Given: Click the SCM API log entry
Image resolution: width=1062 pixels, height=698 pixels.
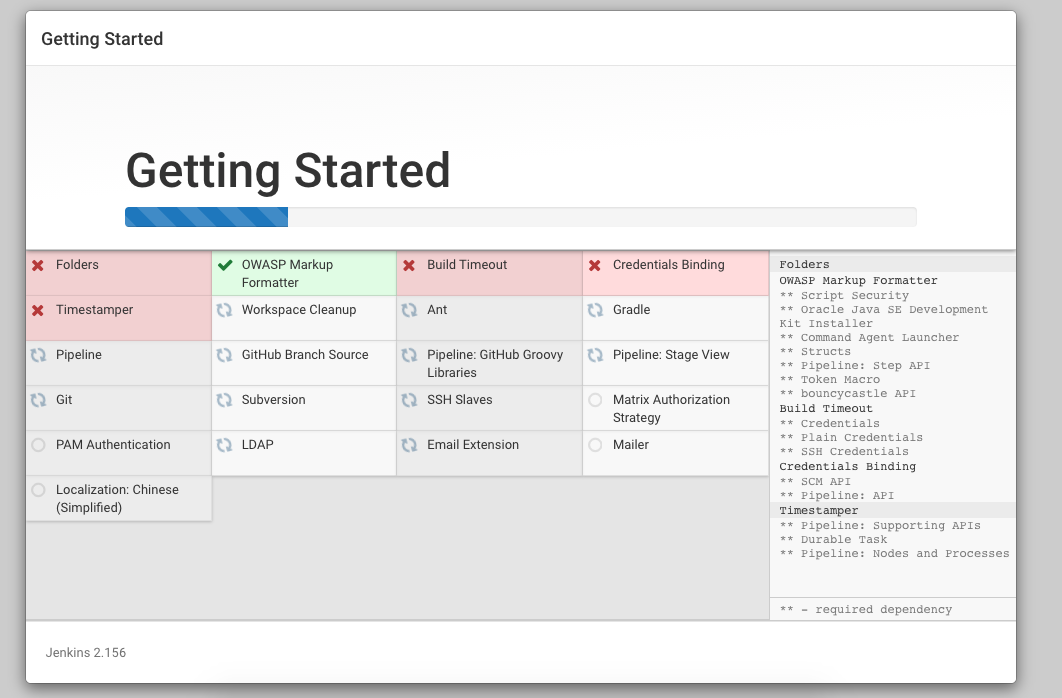Looking at the screenshot, I should (x=815, y=481).
